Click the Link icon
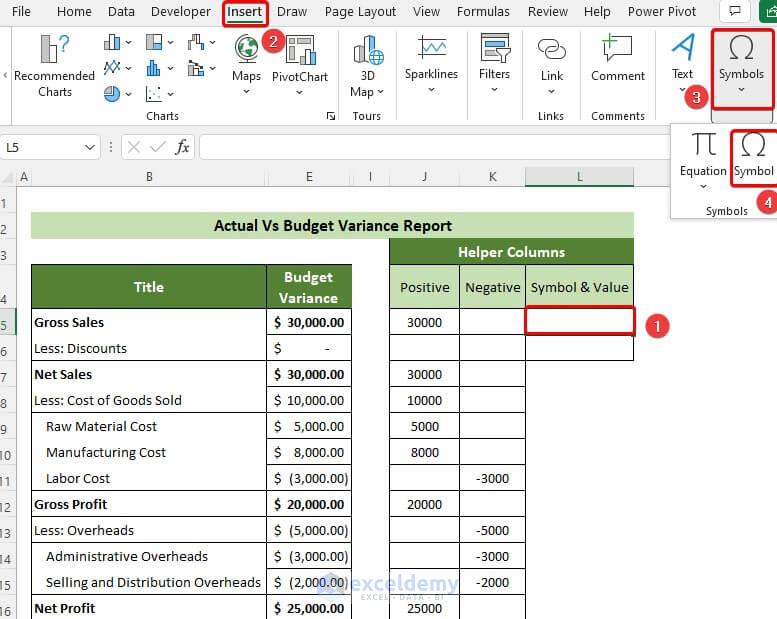This screenshot has height=619, width=777. point(552,50)
